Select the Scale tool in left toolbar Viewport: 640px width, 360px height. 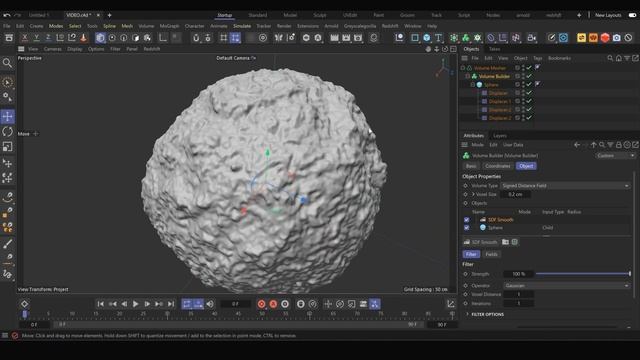pos(7,147)
